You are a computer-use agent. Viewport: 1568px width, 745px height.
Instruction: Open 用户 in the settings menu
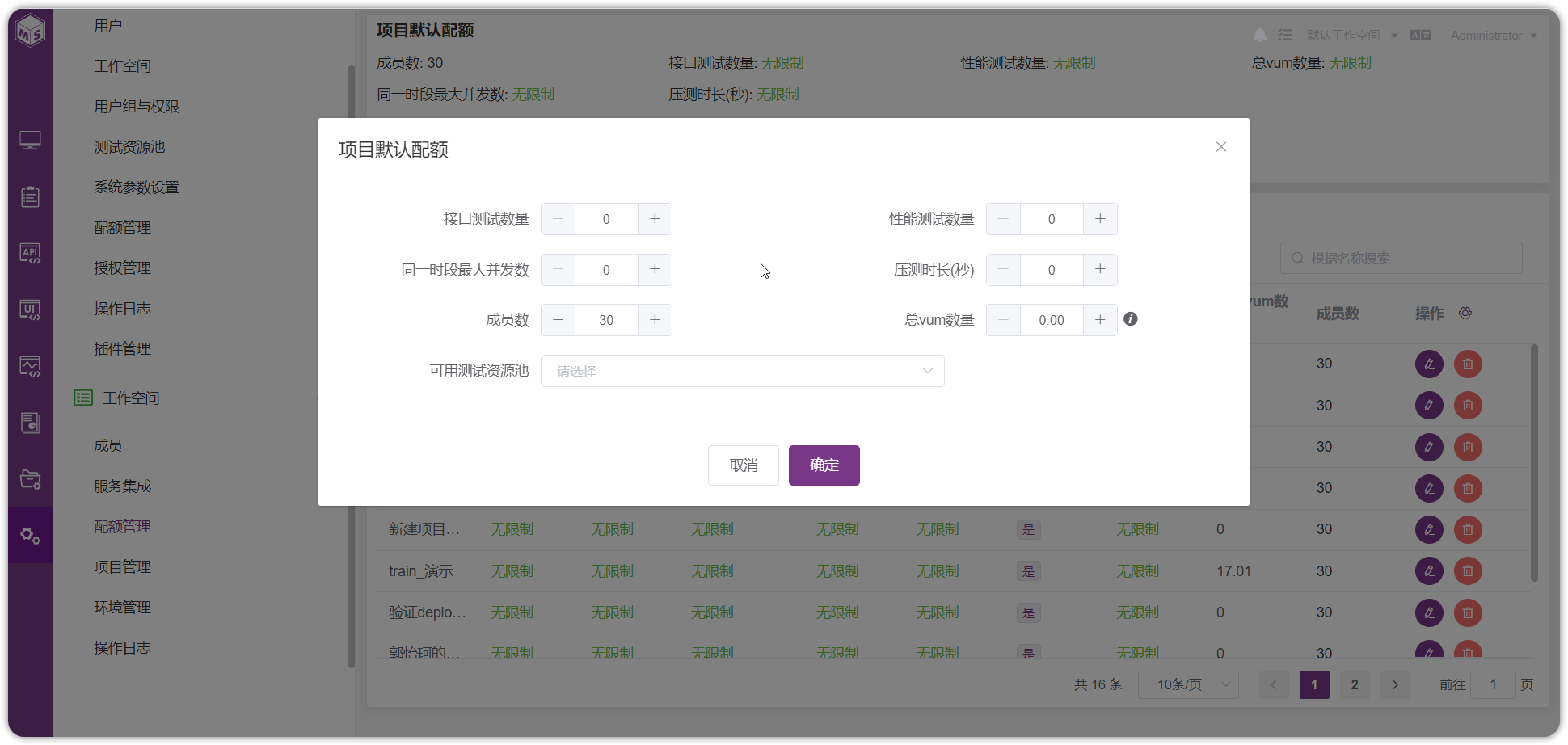click(108, 26)
